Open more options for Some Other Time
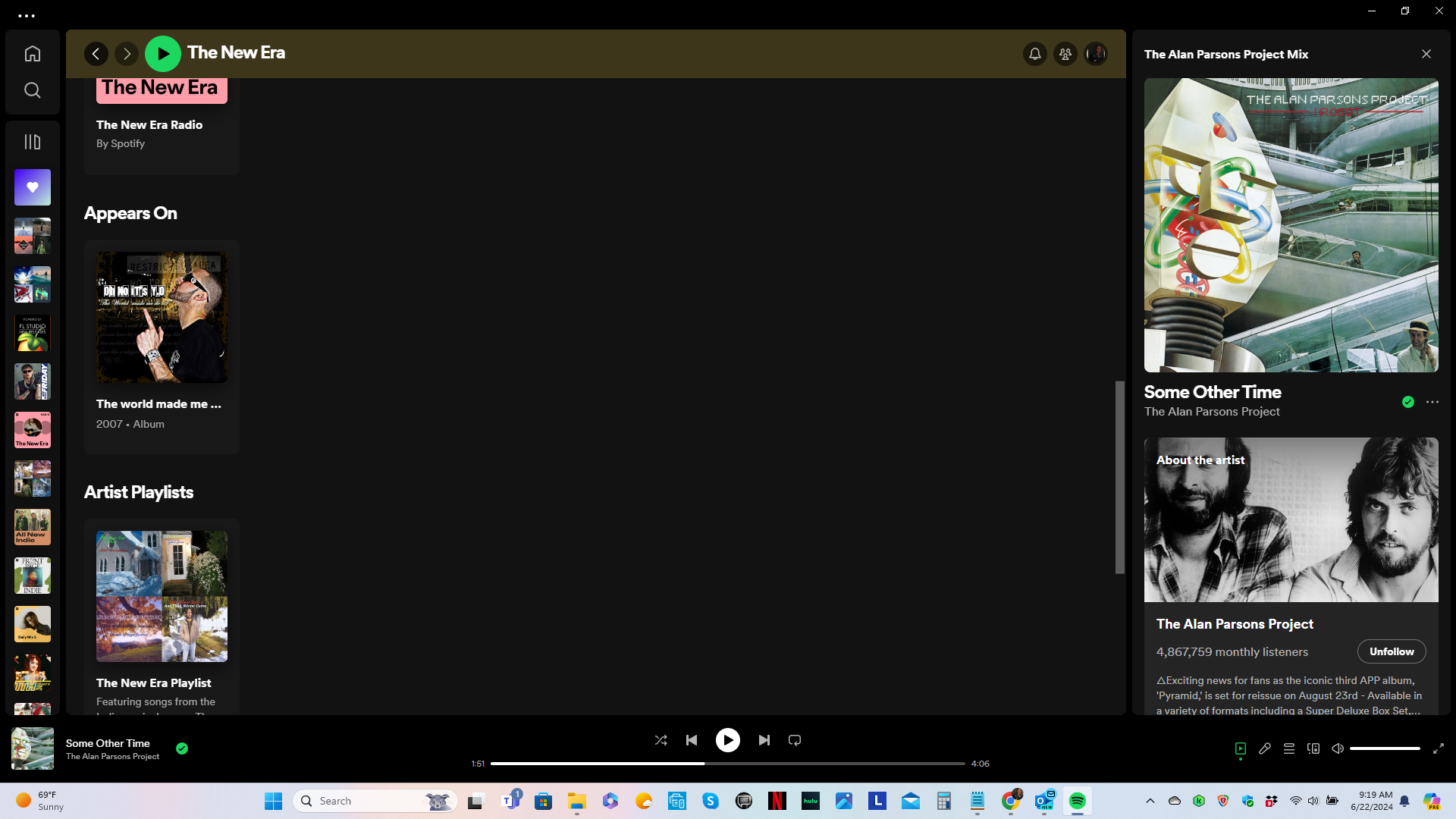 pyautogui.click(x=1432, y=402)
